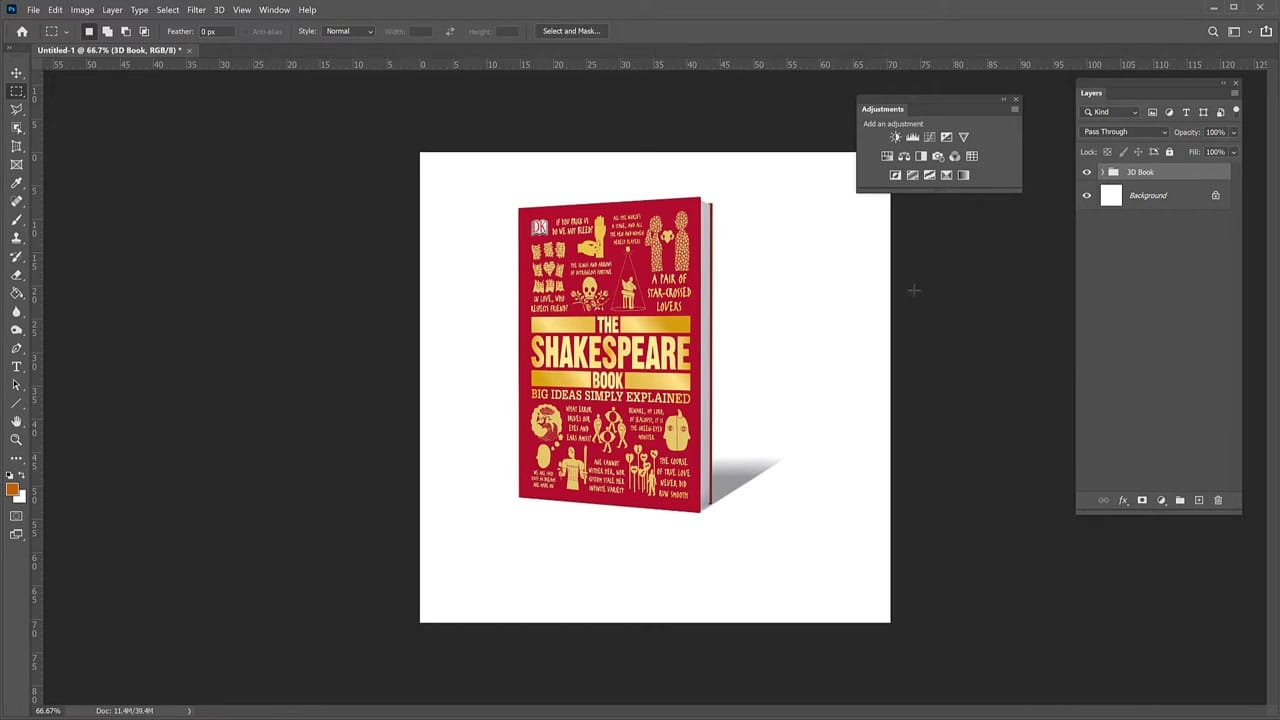Pick the Eyedropper tool
1280x720 pixels.
[16, 182]
